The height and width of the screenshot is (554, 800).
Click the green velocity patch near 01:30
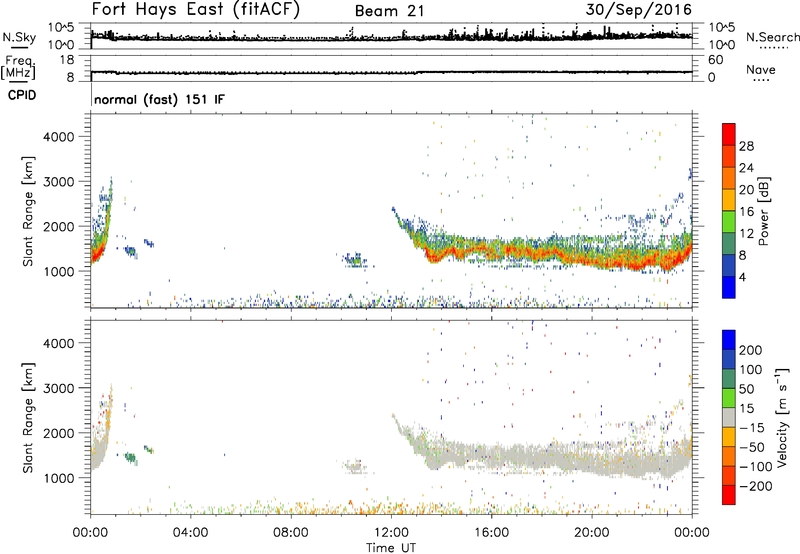click(x=131, y=458)
